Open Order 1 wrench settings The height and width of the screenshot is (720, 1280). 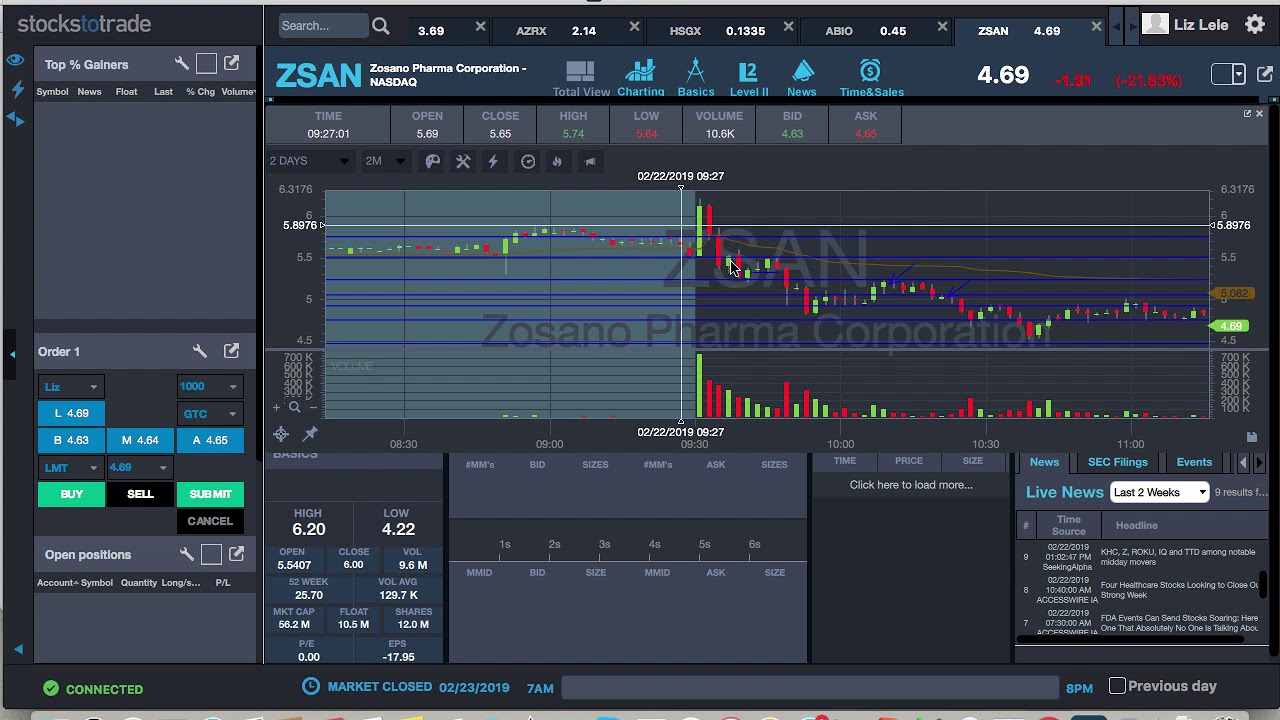[x=199, y=351]
